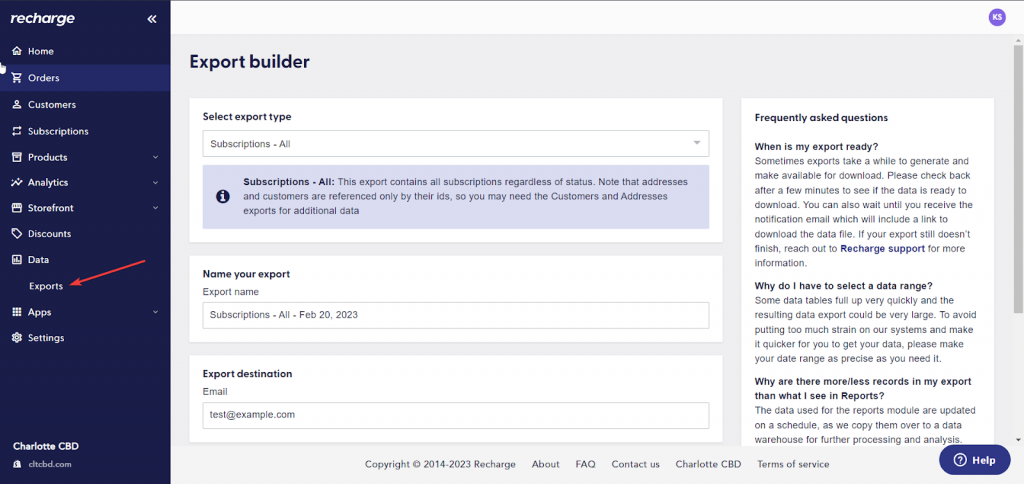Viewport: 1024px width, 484px height.
Task: Expand the Analytics menu chevron
Action: coord(155,183)
